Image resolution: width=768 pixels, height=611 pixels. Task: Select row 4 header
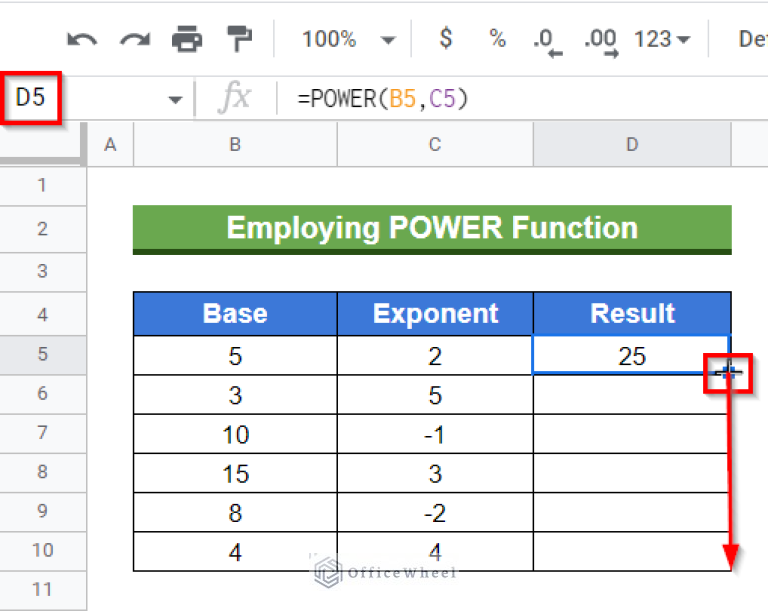43,314
